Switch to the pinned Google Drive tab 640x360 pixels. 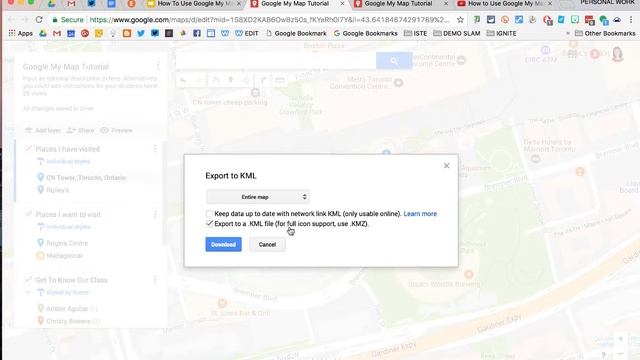click(51, 4)
